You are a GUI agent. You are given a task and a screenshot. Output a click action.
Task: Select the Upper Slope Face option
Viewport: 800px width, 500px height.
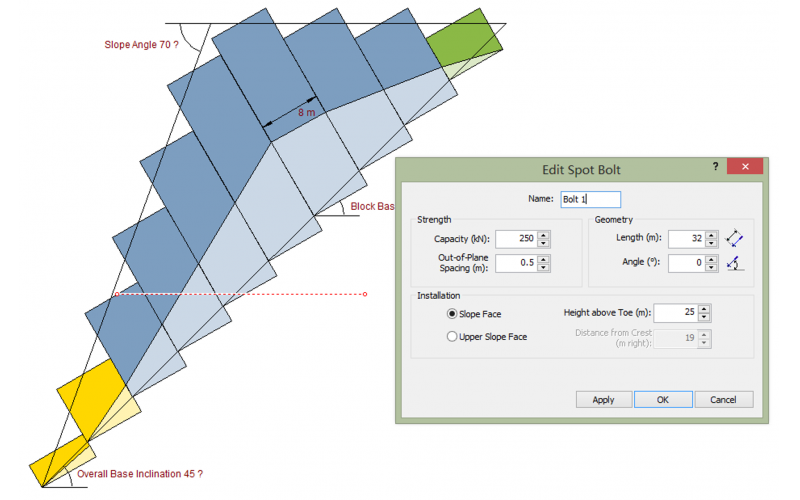[x=453, y=337]
